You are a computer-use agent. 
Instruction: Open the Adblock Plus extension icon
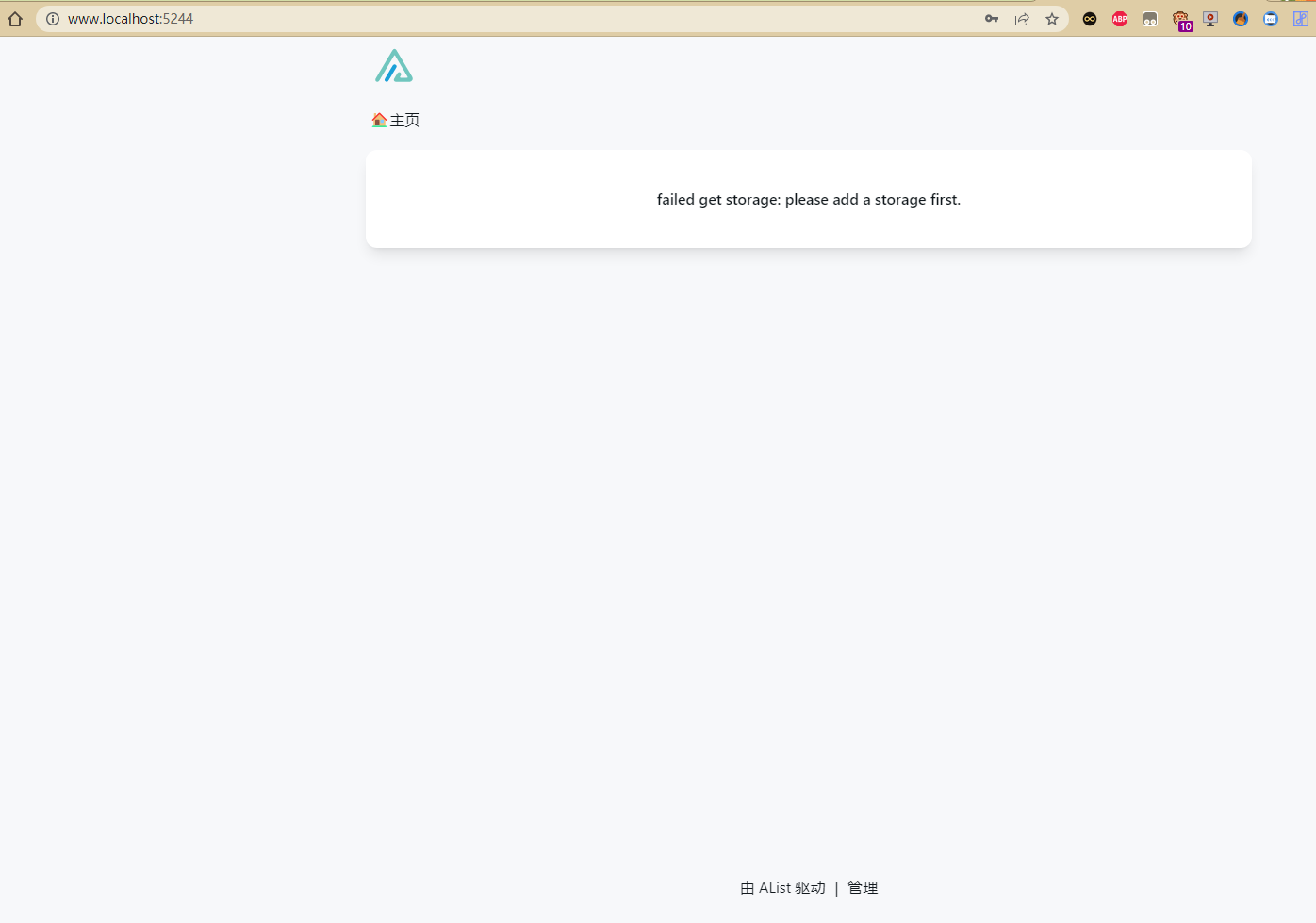pos(1119,18)
